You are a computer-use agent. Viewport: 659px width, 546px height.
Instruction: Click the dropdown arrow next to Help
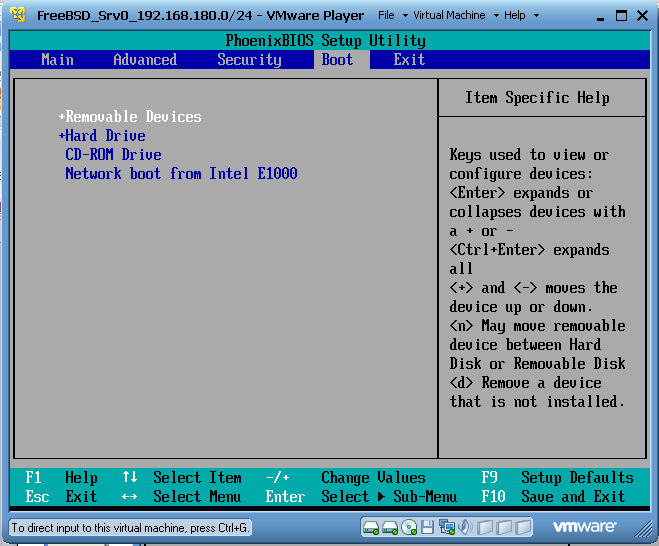[536, 16]
